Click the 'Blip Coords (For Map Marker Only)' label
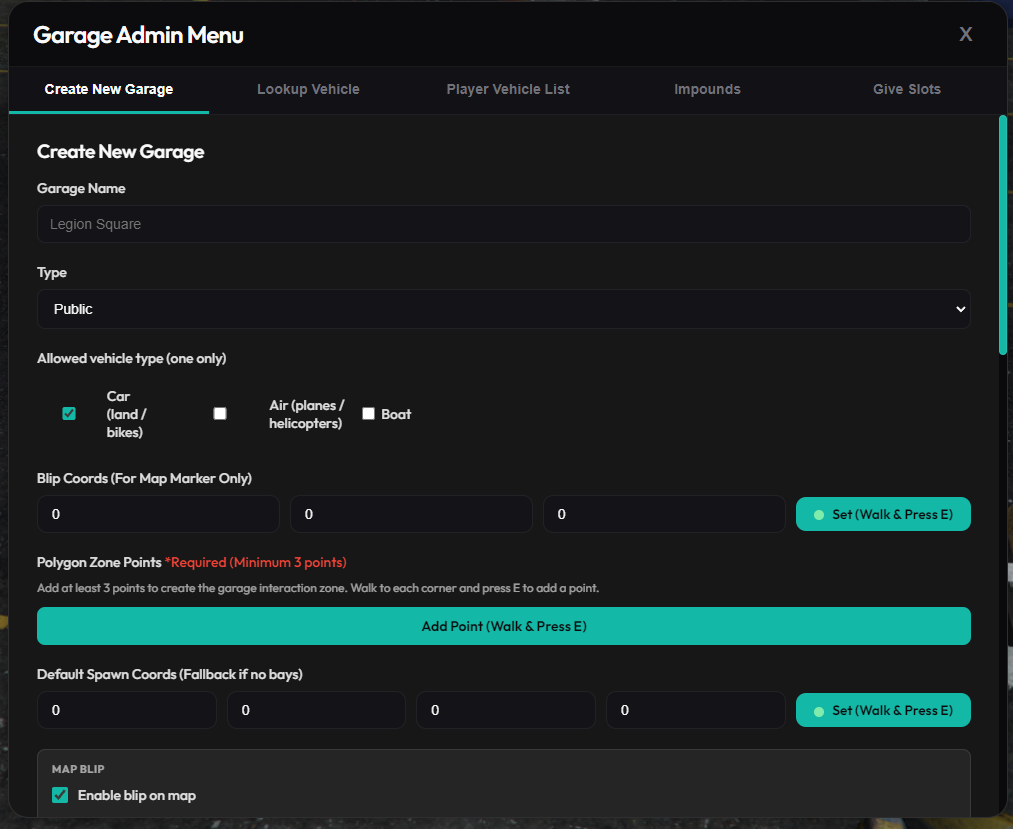 click(x=144, y=478)
